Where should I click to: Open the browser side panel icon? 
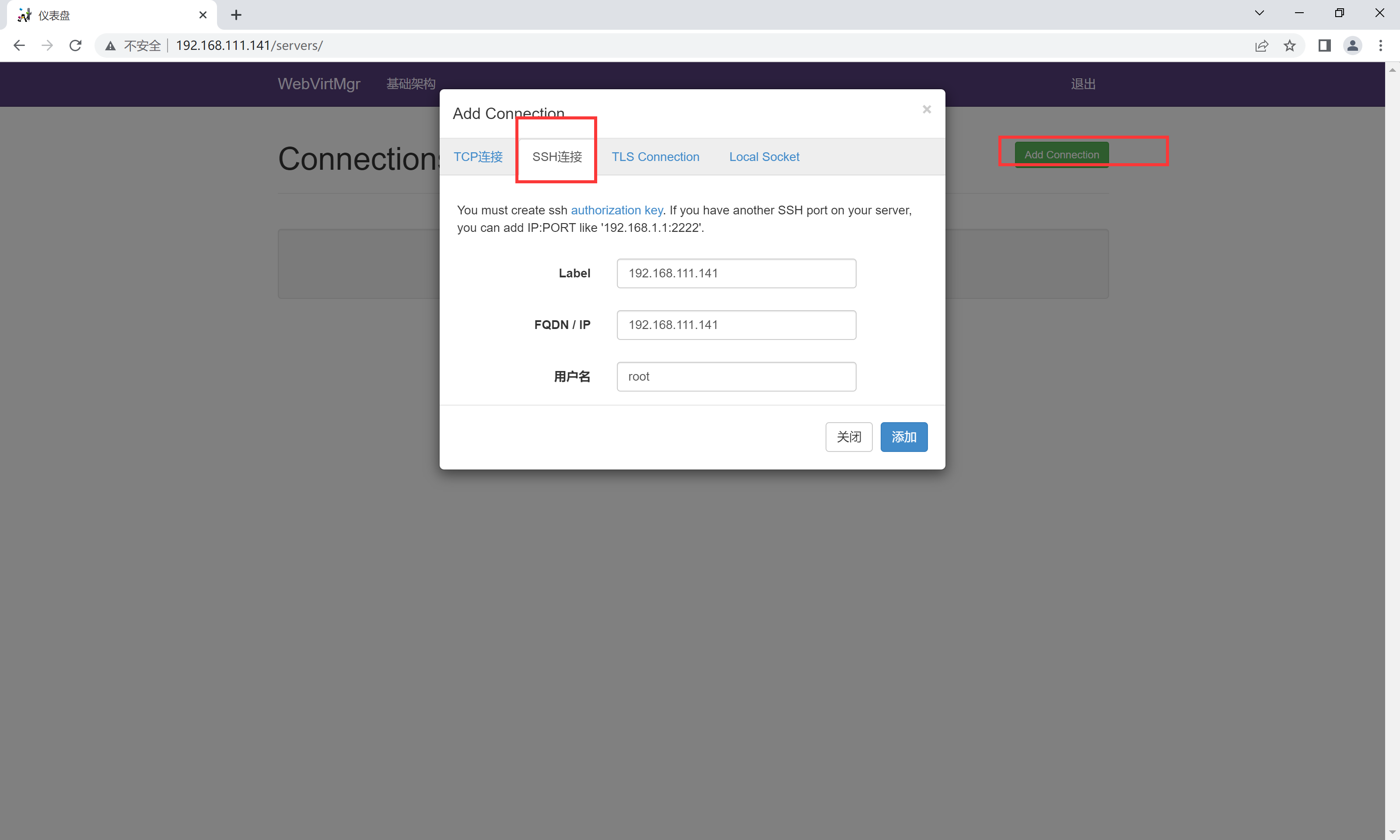[1324, 45]
